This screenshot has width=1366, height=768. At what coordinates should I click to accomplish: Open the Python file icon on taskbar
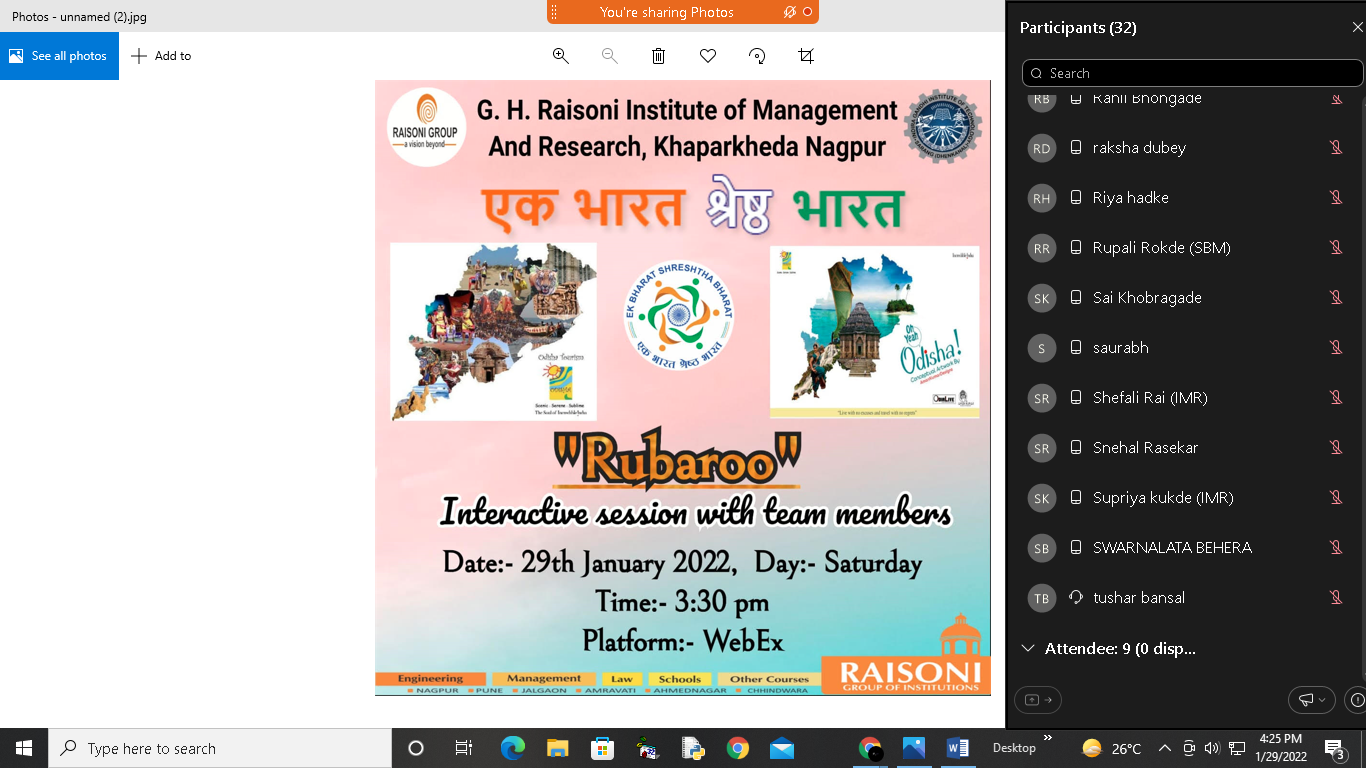[693, 748]
